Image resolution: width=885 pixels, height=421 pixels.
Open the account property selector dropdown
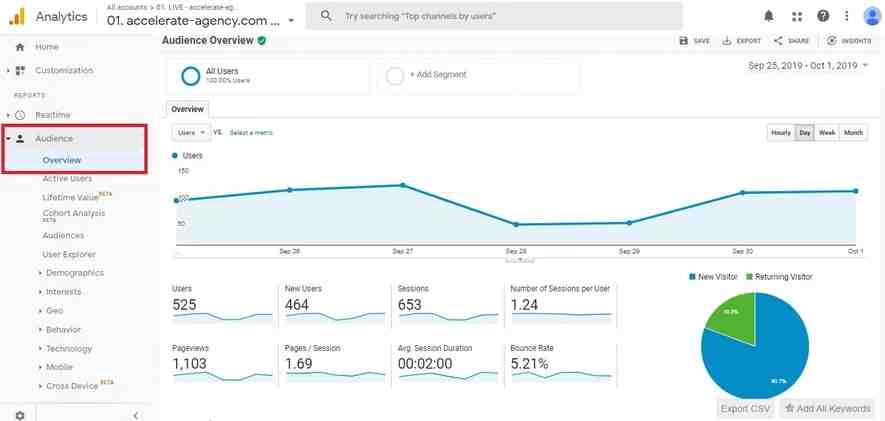point(291,21)
